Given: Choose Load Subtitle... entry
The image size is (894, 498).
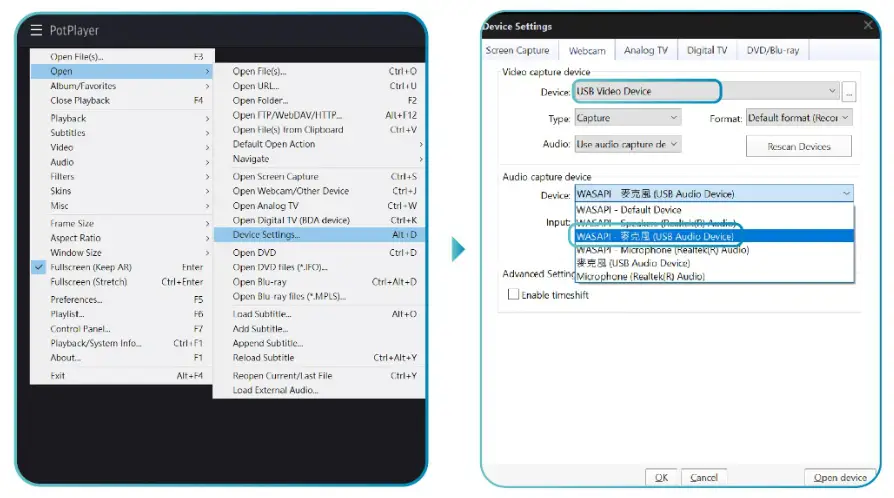Looking at the screenshot, I should click(x=319, y=314).
